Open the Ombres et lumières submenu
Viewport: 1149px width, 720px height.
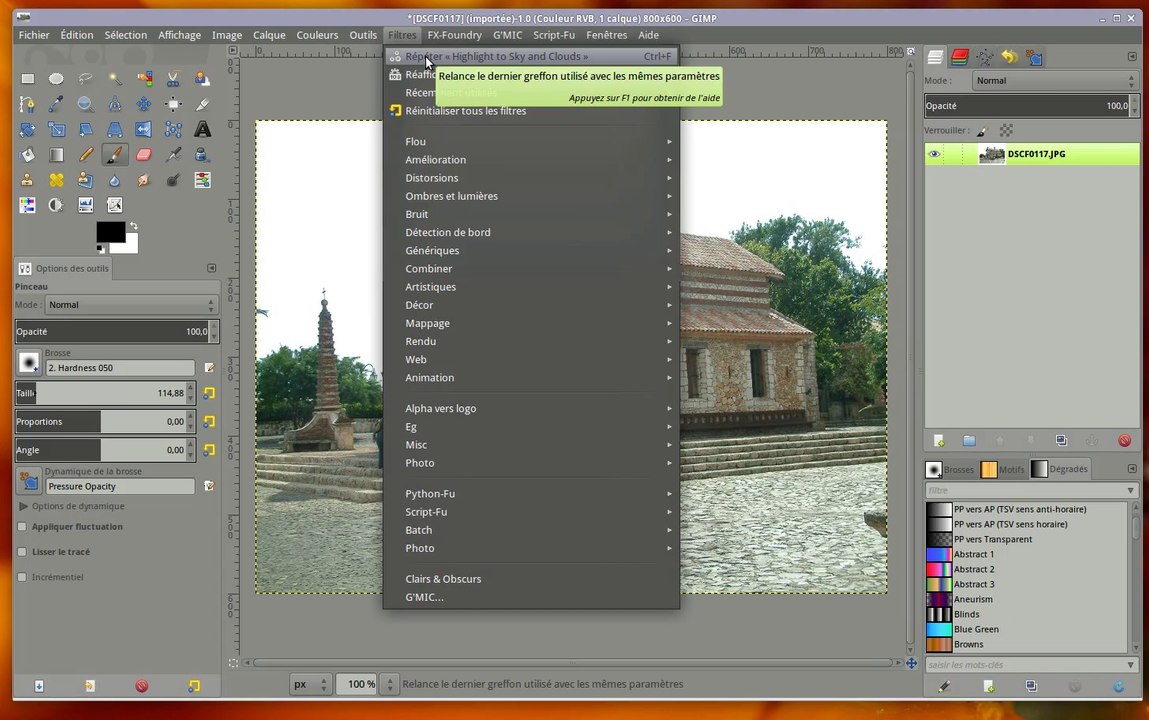pyautogui.click(x=531, y=196)
